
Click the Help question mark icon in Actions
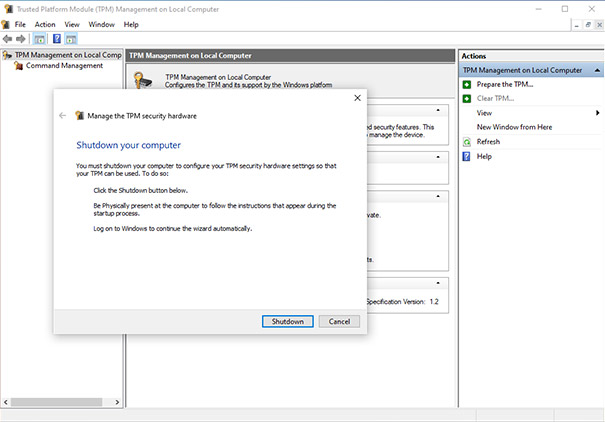coord(467,157)
